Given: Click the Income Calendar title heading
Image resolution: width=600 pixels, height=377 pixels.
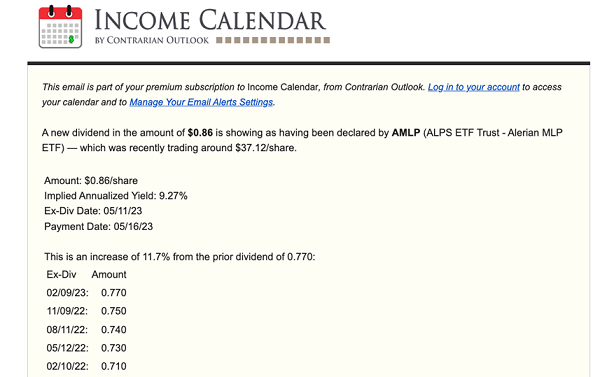Looking at the screenshot, I should pyautogui.click(x=210, y=20).
